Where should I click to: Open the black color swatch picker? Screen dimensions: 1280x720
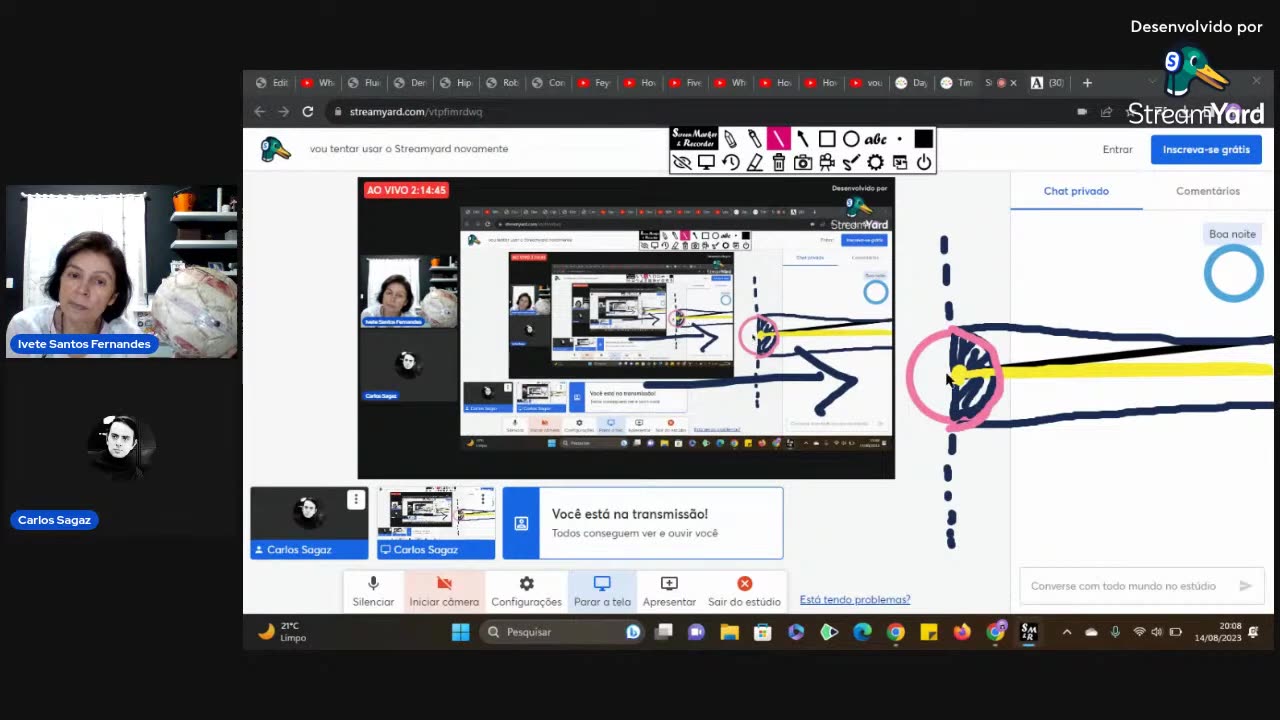coord(923,139)
